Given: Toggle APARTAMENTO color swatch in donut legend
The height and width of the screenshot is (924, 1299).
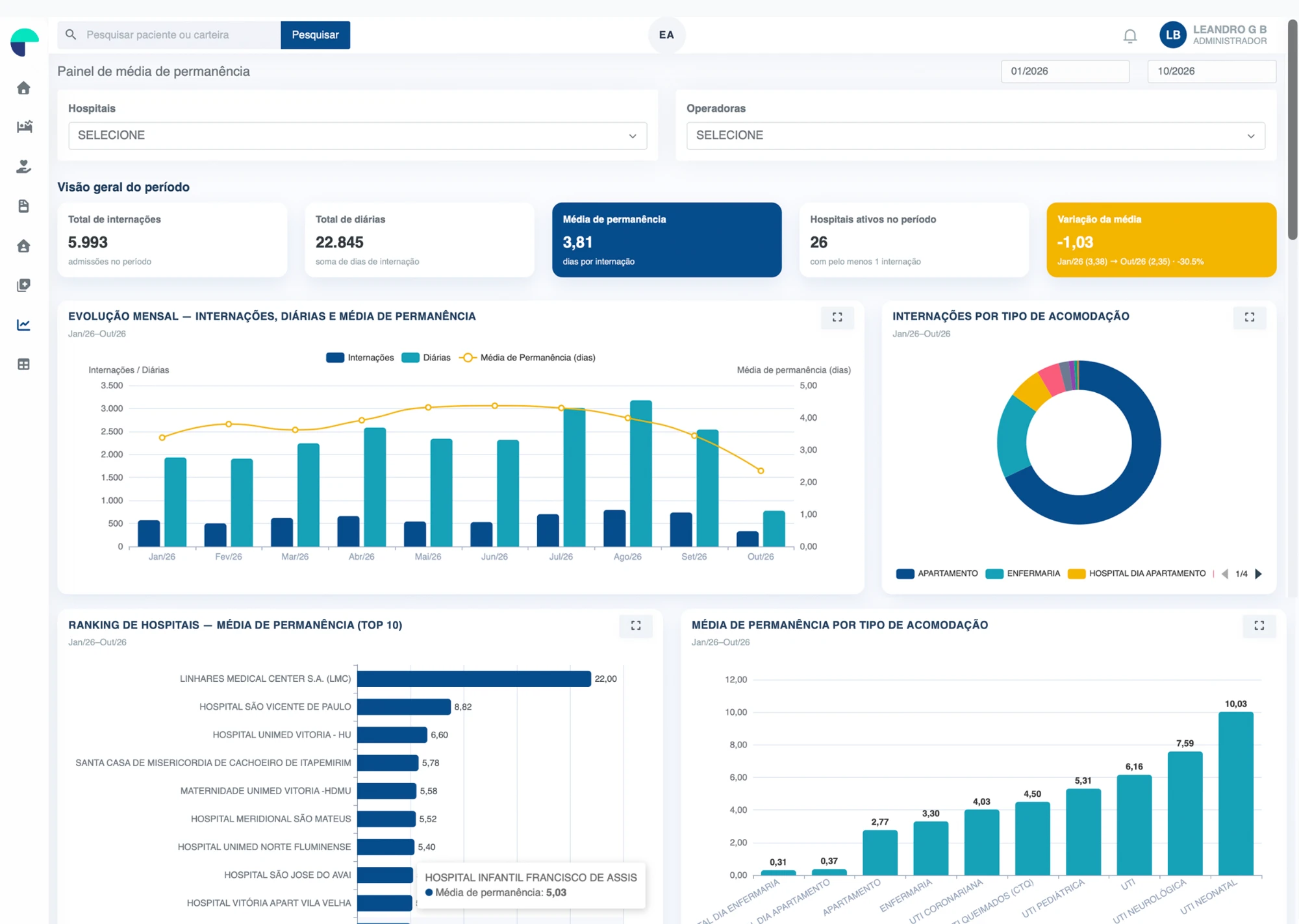Looking at the screenshot, I should point(905,574).
